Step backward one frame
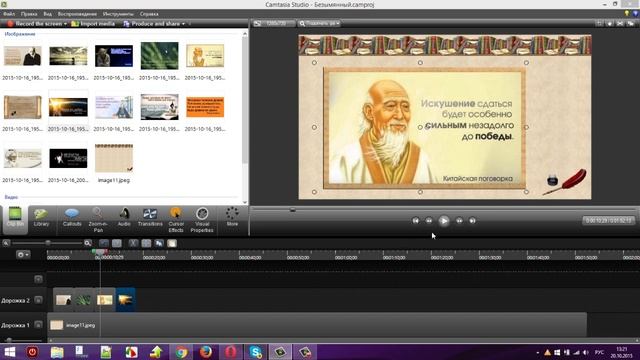The height and width of the screenshot is (360, 640). (429, 221)
